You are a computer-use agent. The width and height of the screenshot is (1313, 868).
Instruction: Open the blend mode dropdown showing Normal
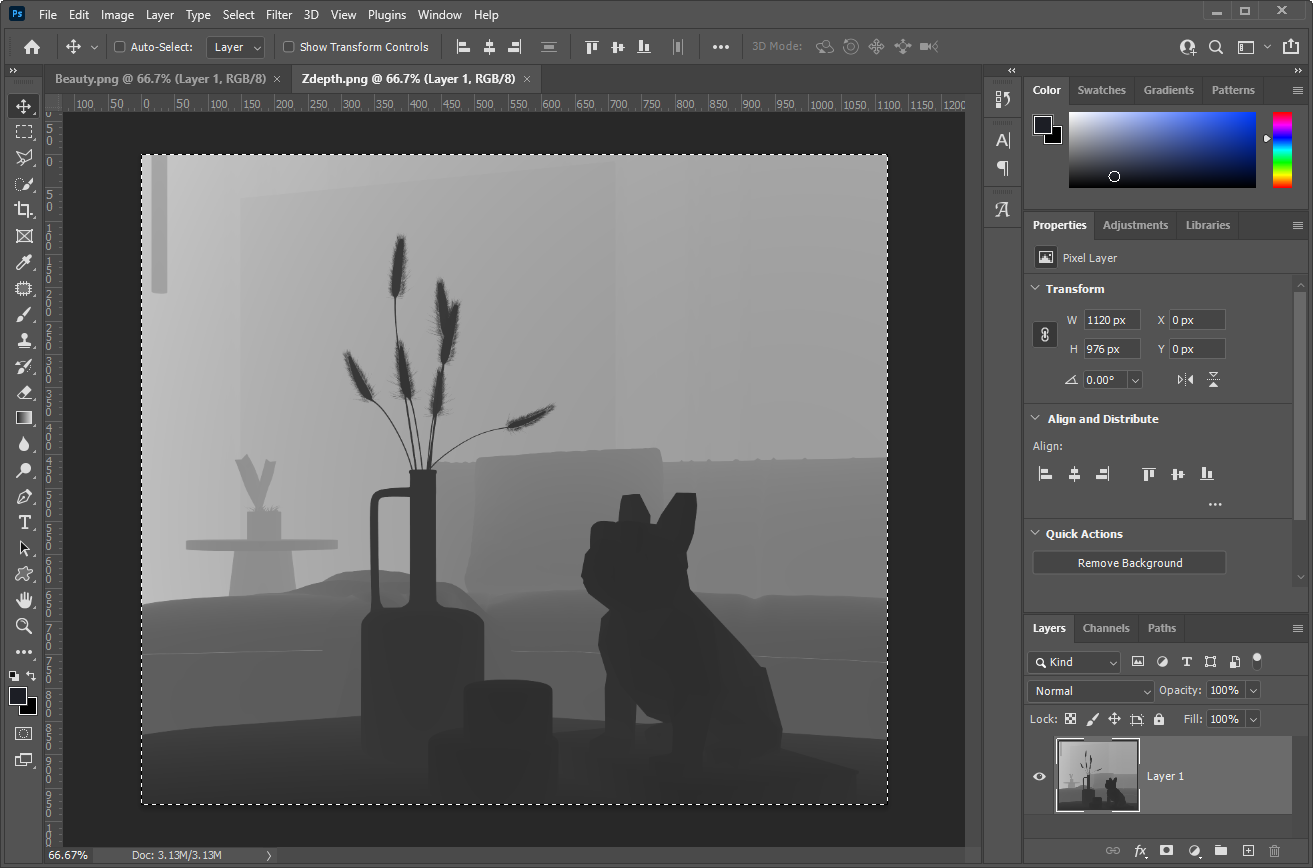[1089, 690]
